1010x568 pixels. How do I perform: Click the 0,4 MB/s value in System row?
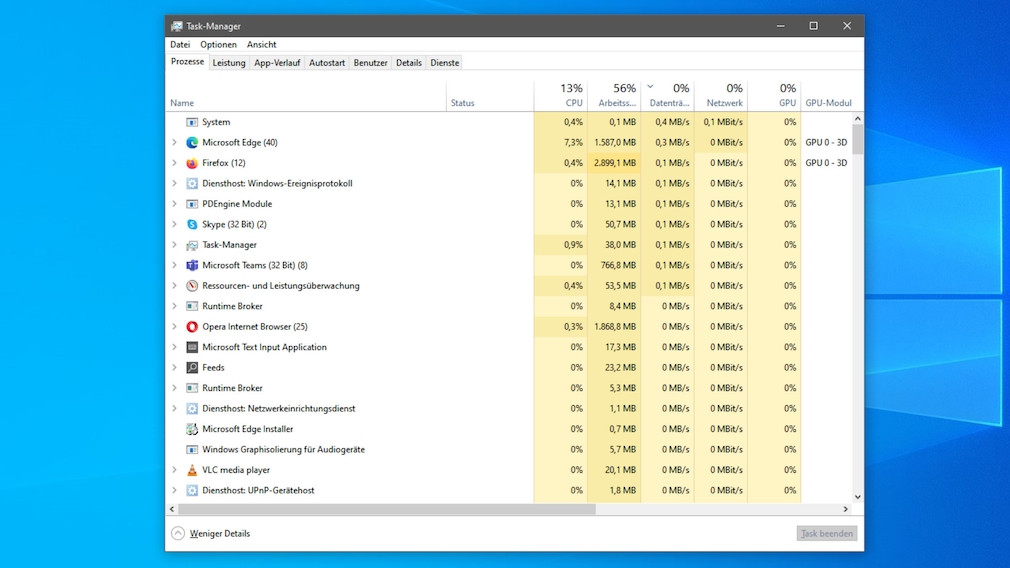point(672,122)
